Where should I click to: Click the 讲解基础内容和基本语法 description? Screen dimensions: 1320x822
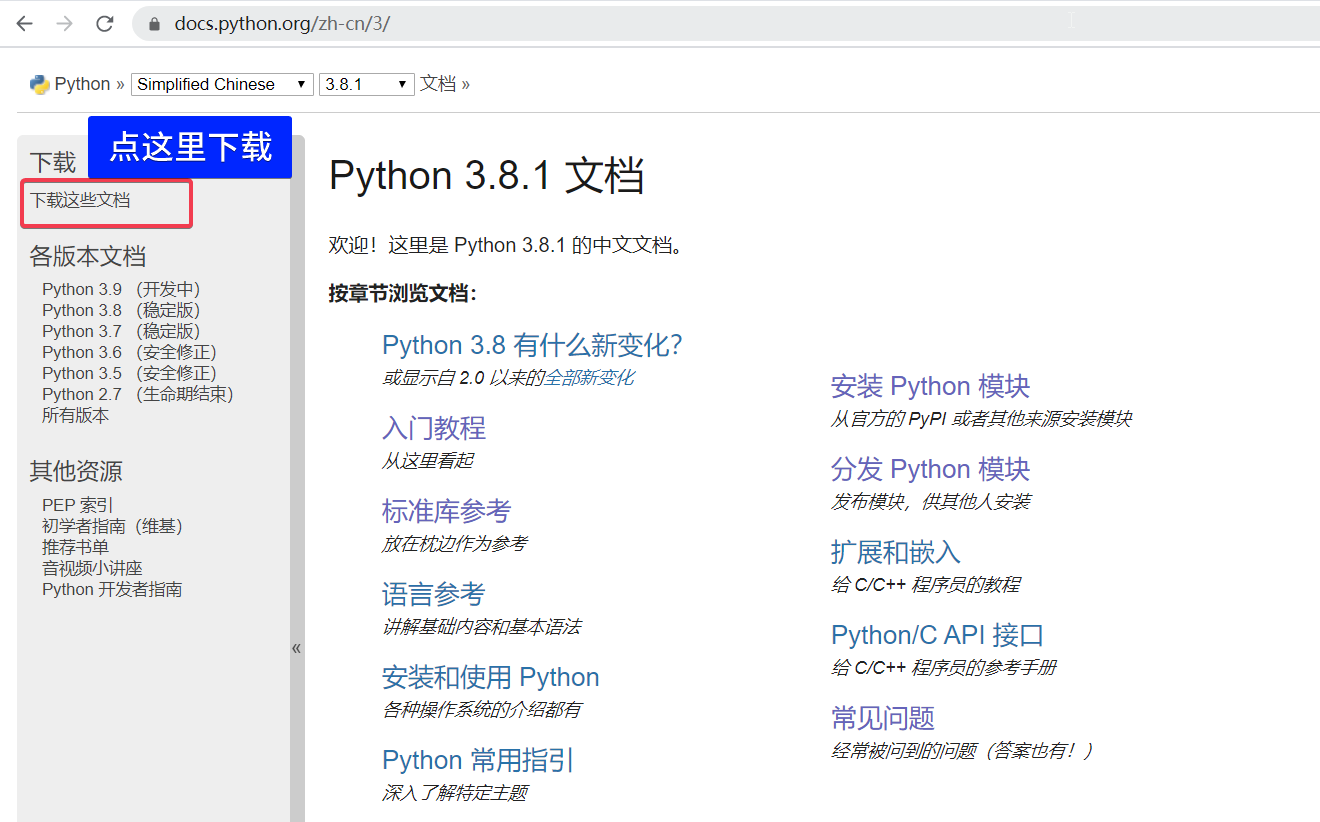(x=482, y=627)
